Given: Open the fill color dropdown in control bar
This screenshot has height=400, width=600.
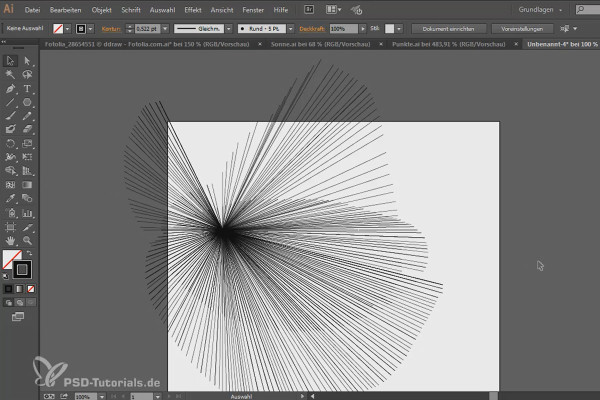Looking at the screenshot, I should [x=67, y=29].
